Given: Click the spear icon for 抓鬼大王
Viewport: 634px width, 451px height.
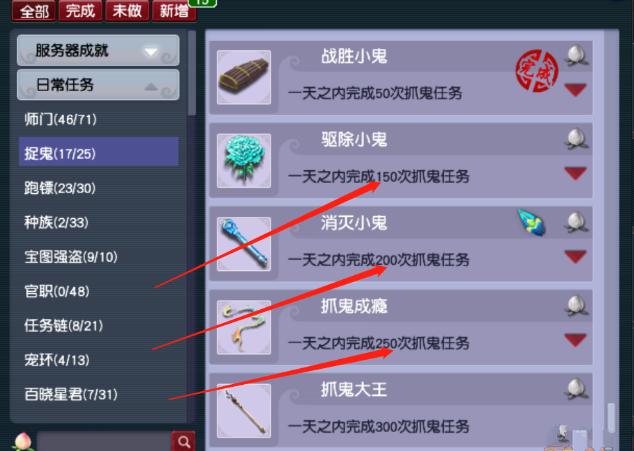Looking at the screenshot, I should coord(244,411).
